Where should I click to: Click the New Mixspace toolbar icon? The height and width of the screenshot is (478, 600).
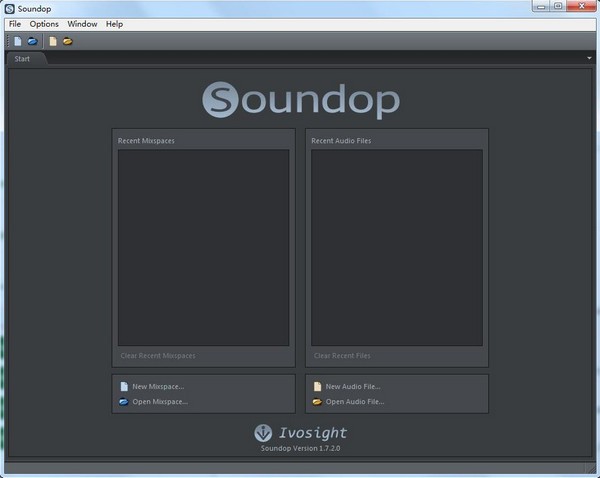18,42
